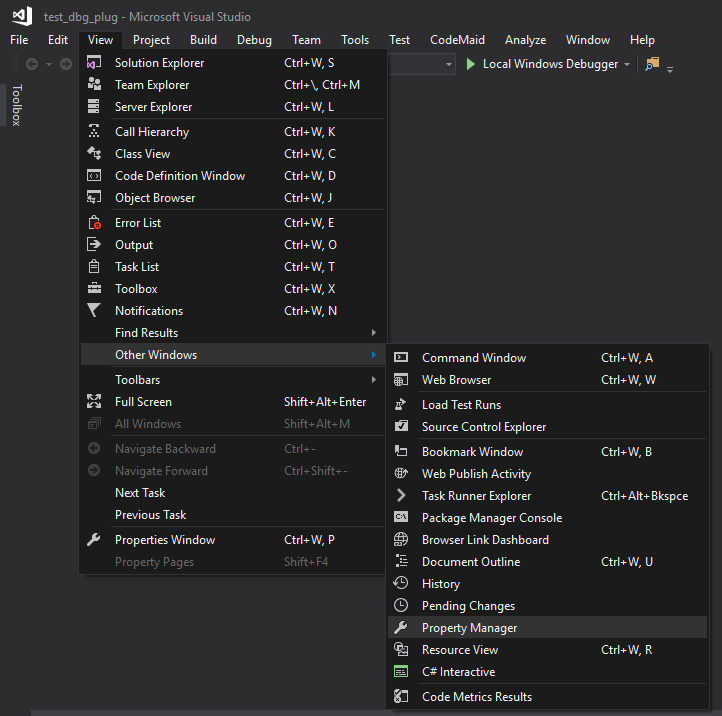This screenshot has height=716, width=722.
Task: Click the Bookmark Window icon
Action: (401, 451)
